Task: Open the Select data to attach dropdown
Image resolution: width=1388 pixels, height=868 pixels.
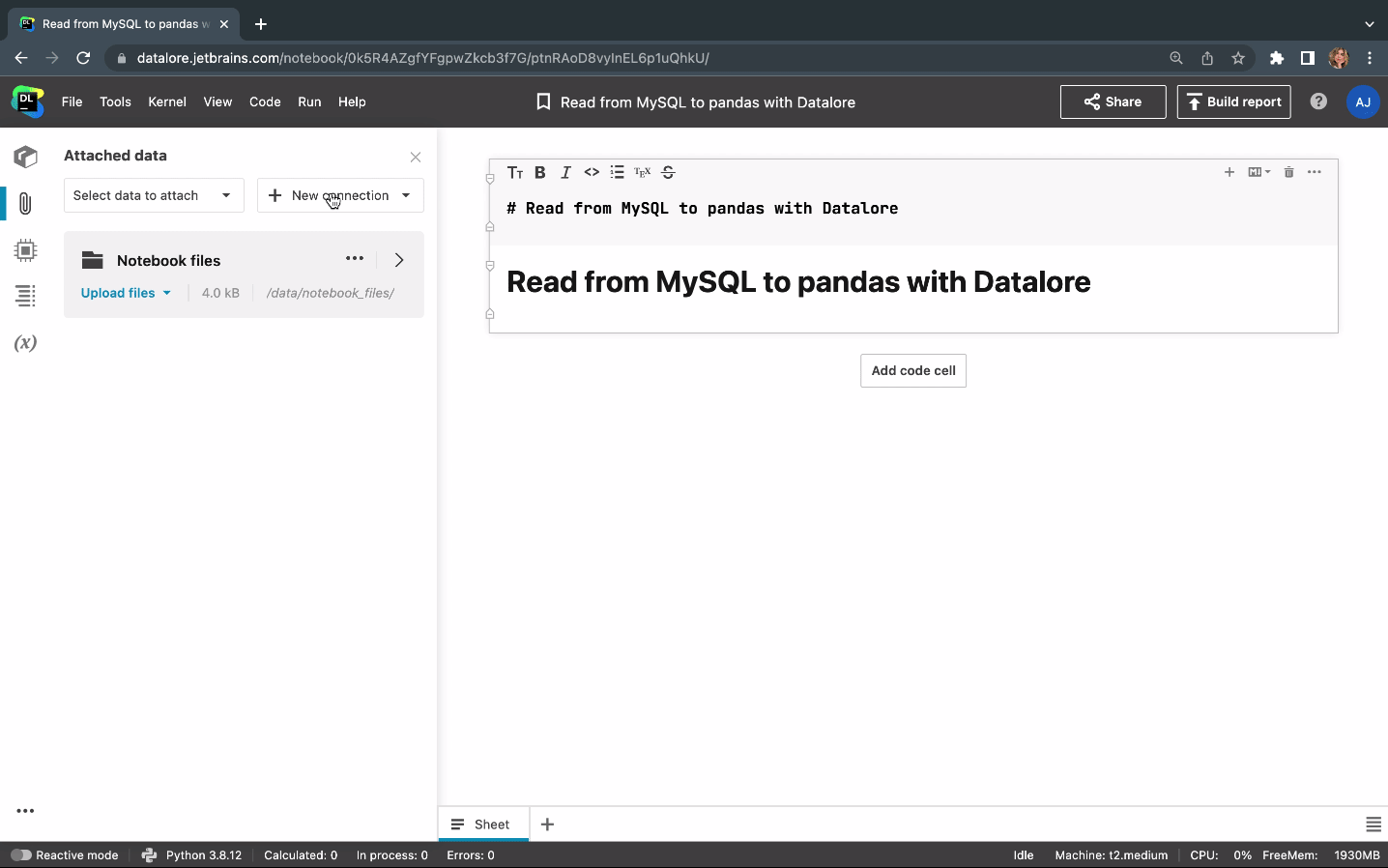Action: [154, 195]
